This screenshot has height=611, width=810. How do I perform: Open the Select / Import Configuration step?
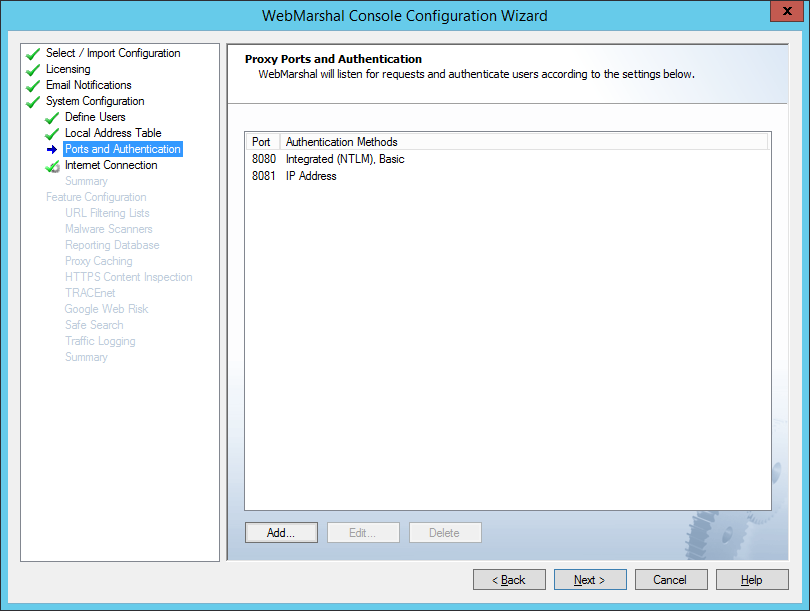coord(113,53)
